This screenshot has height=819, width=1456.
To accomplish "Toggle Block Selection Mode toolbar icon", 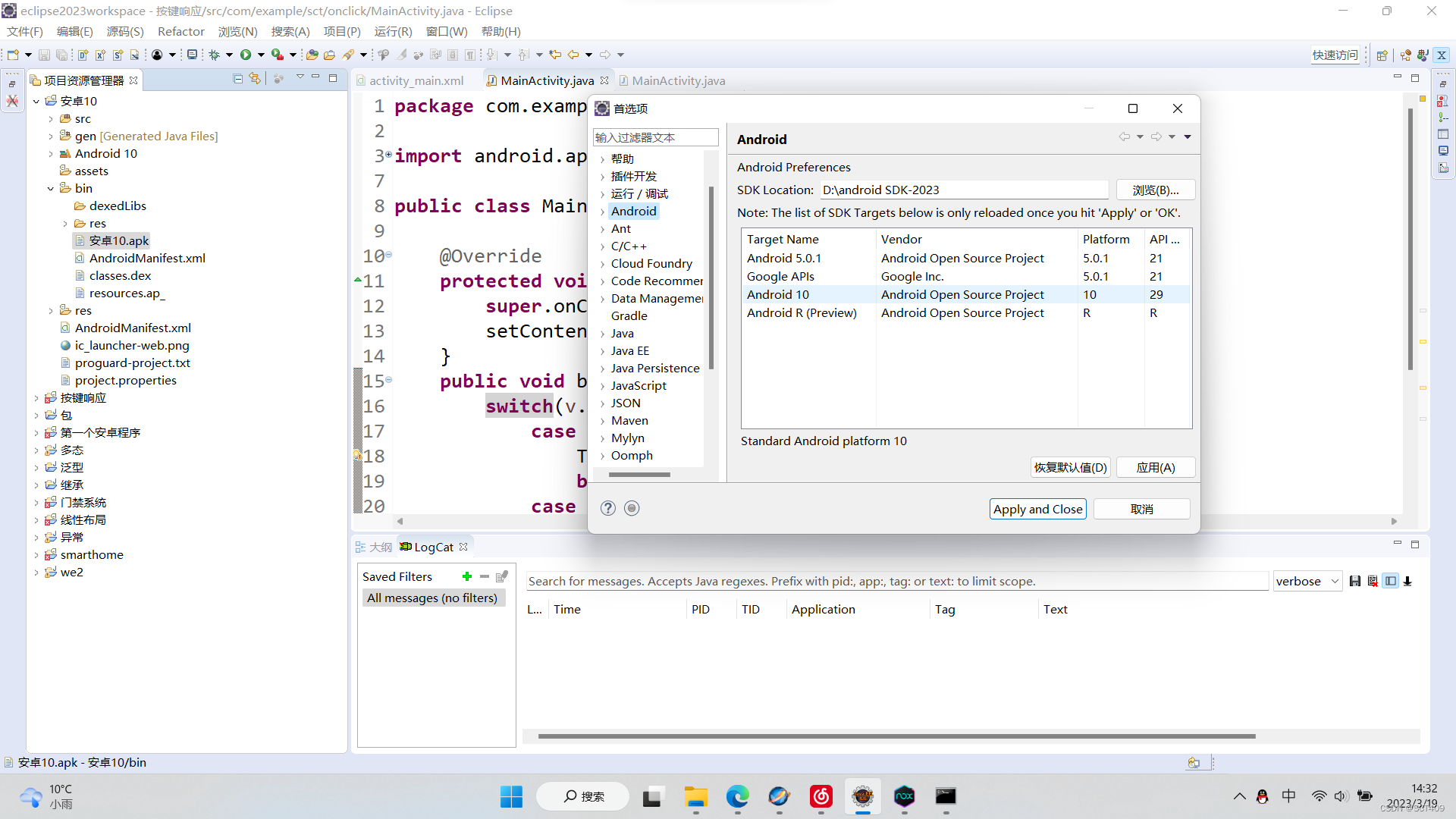I will point(453,55).
